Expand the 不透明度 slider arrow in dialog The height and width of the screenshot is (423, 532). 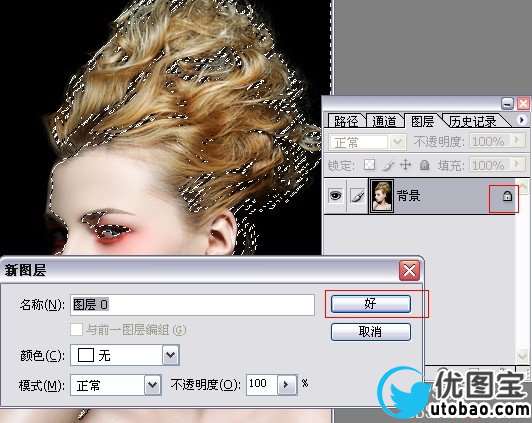click(287, 385)
